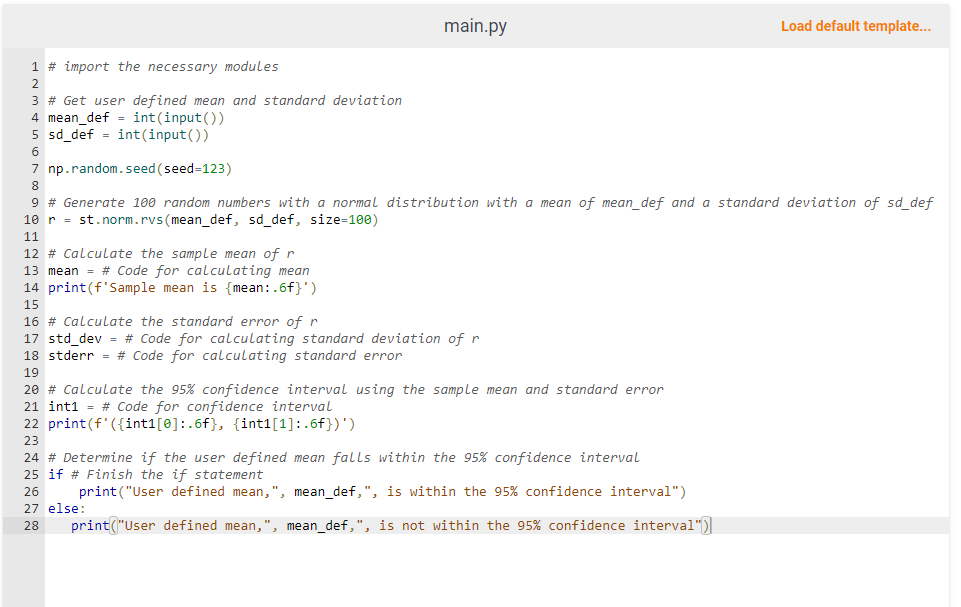Image resolution: width=961 pixels, height=607 pixels.
Task: Click comment '# import the necessary modules'
Action: 163,67
